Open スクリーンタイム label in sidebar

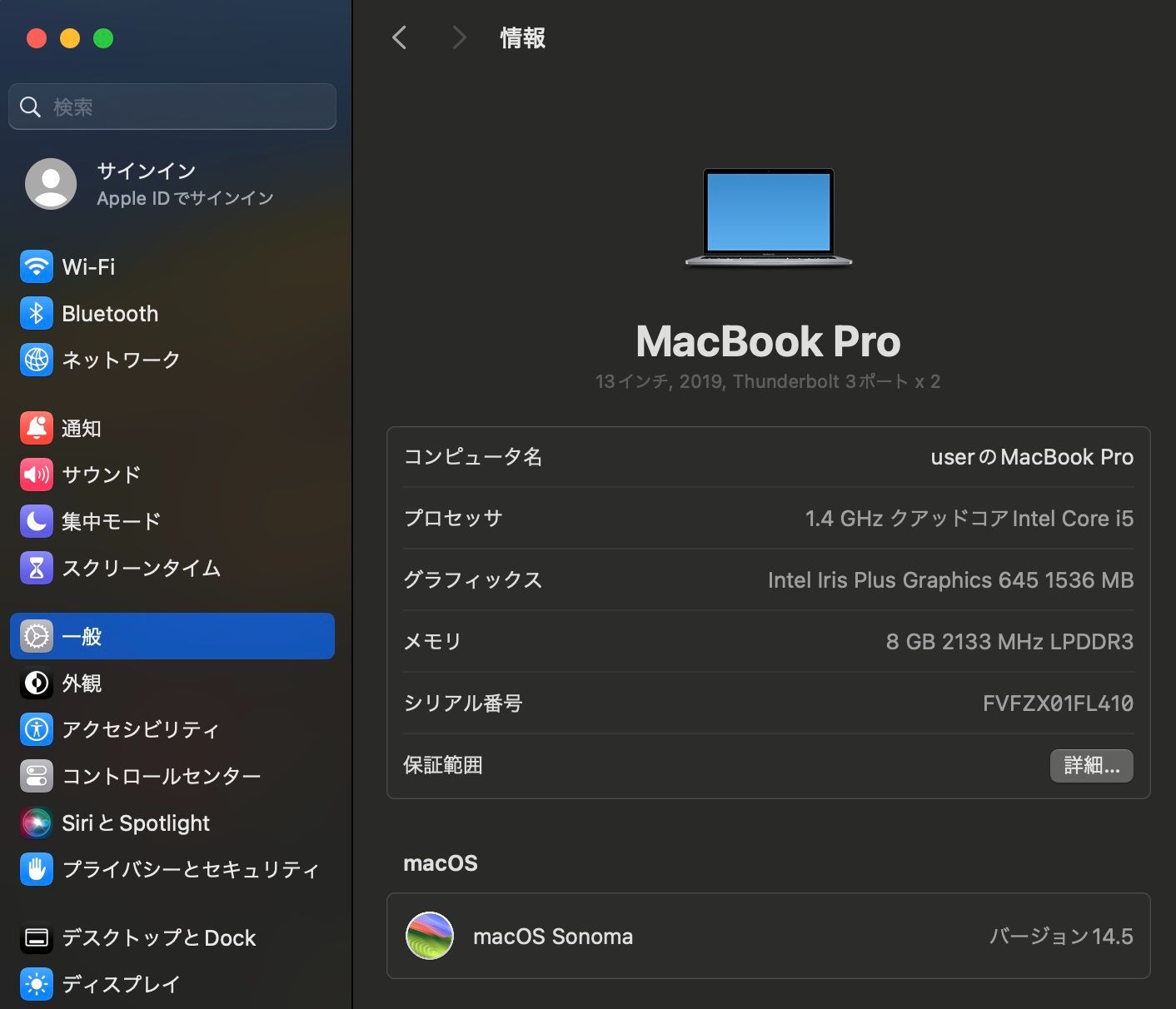tap(142, 568)
